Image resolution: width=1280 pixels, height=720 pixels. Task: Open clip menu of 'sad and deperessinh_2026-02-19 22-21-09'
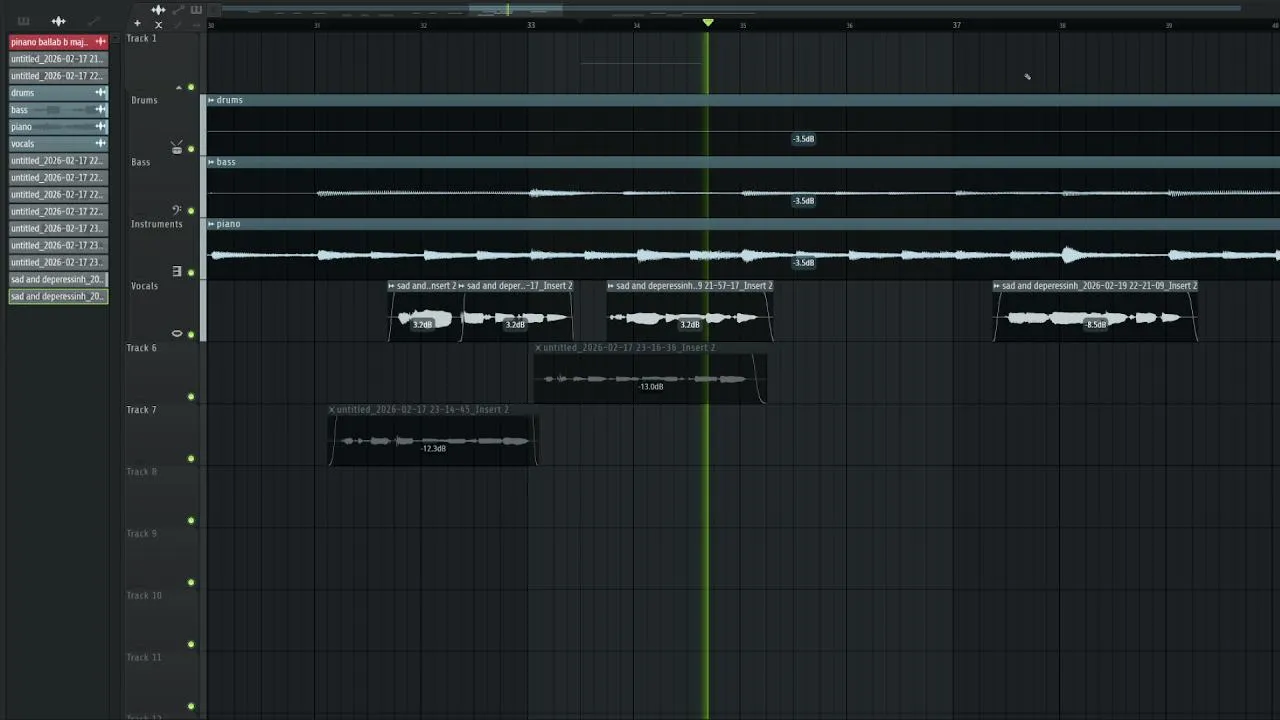(997, 286)
